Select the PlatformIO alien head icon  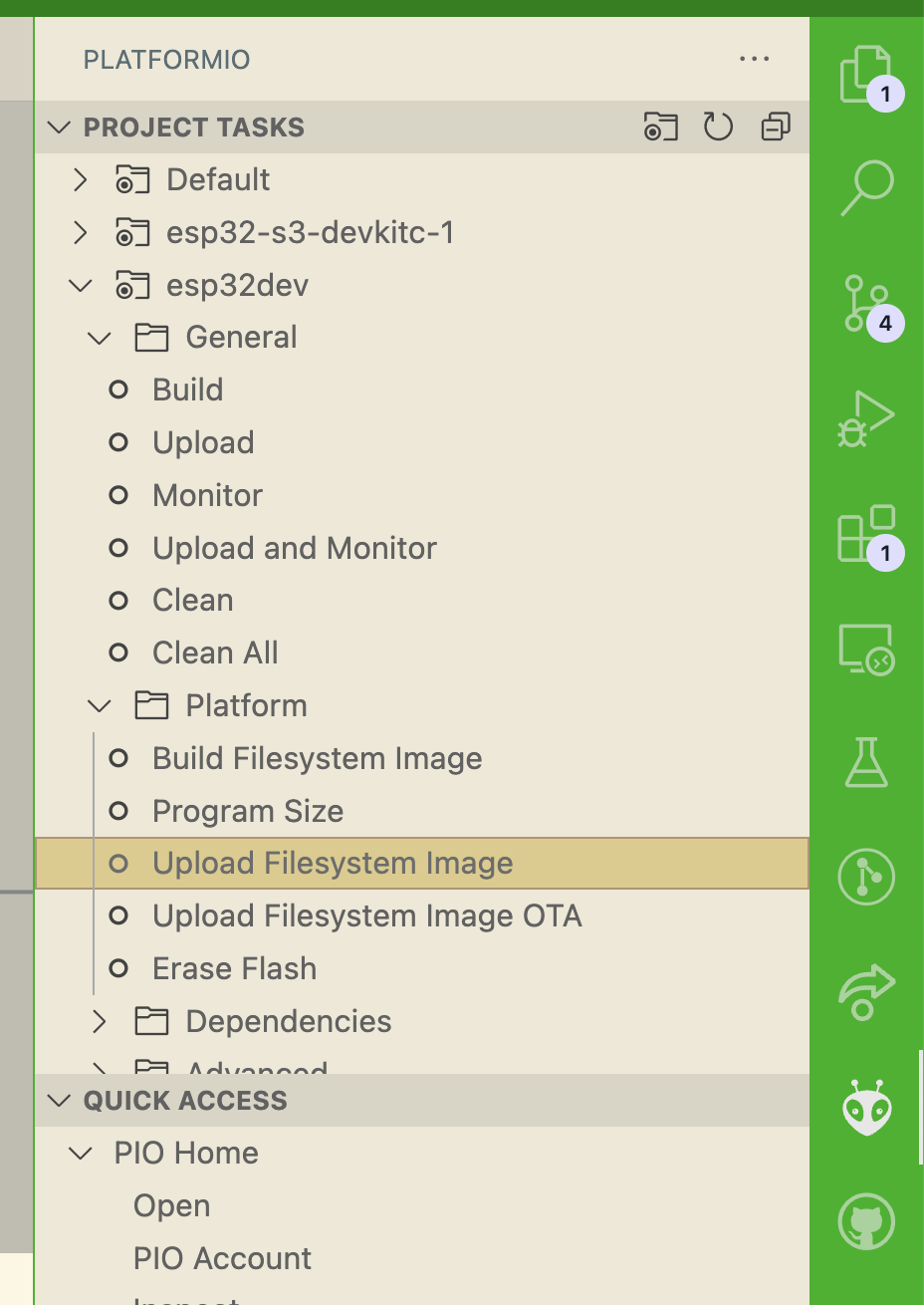click(x=866, y=1108)
